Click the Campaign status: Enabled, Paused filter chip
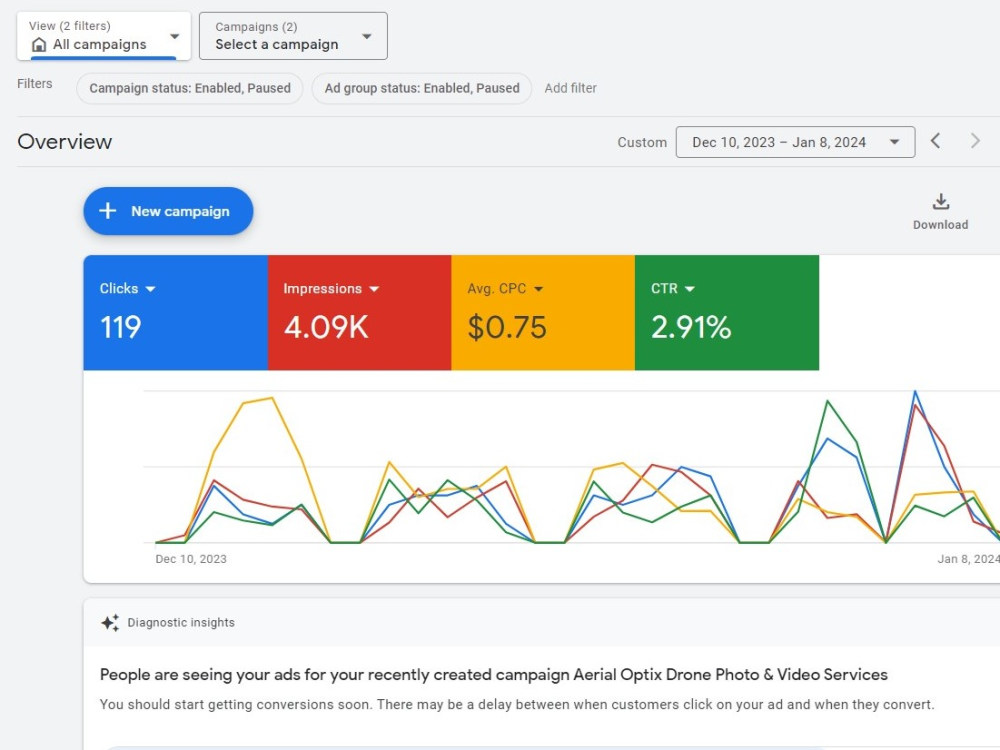Viewport: 1000px width, 750px height. (189, 88)
